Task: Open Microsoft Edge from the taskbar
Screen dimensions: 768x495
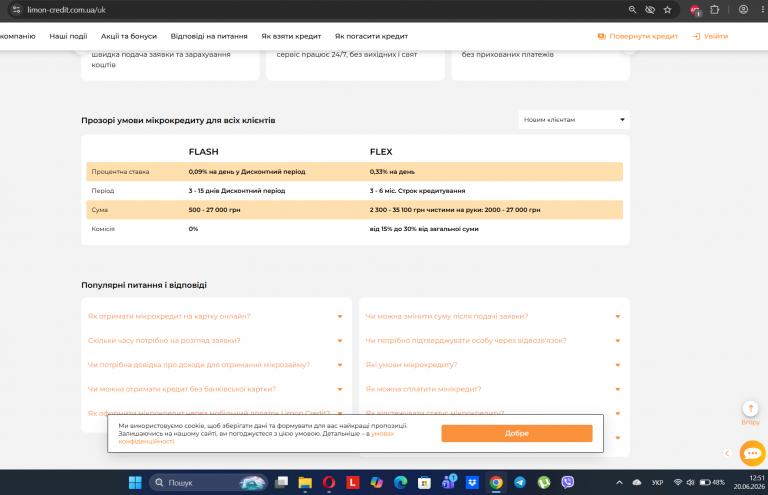Action: click(401, 483)
